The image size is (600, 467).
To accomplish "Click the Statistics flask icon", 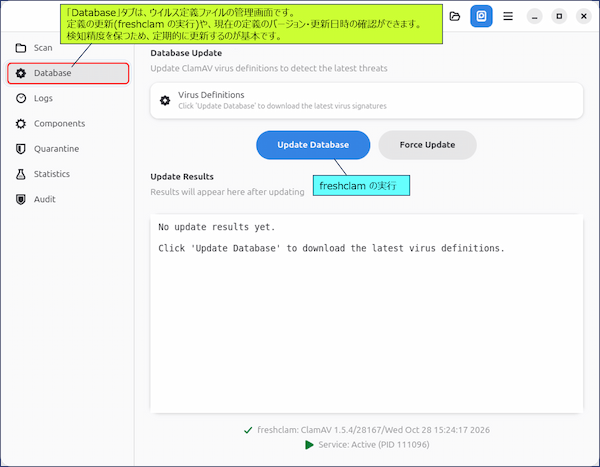I will click(21, 174).
